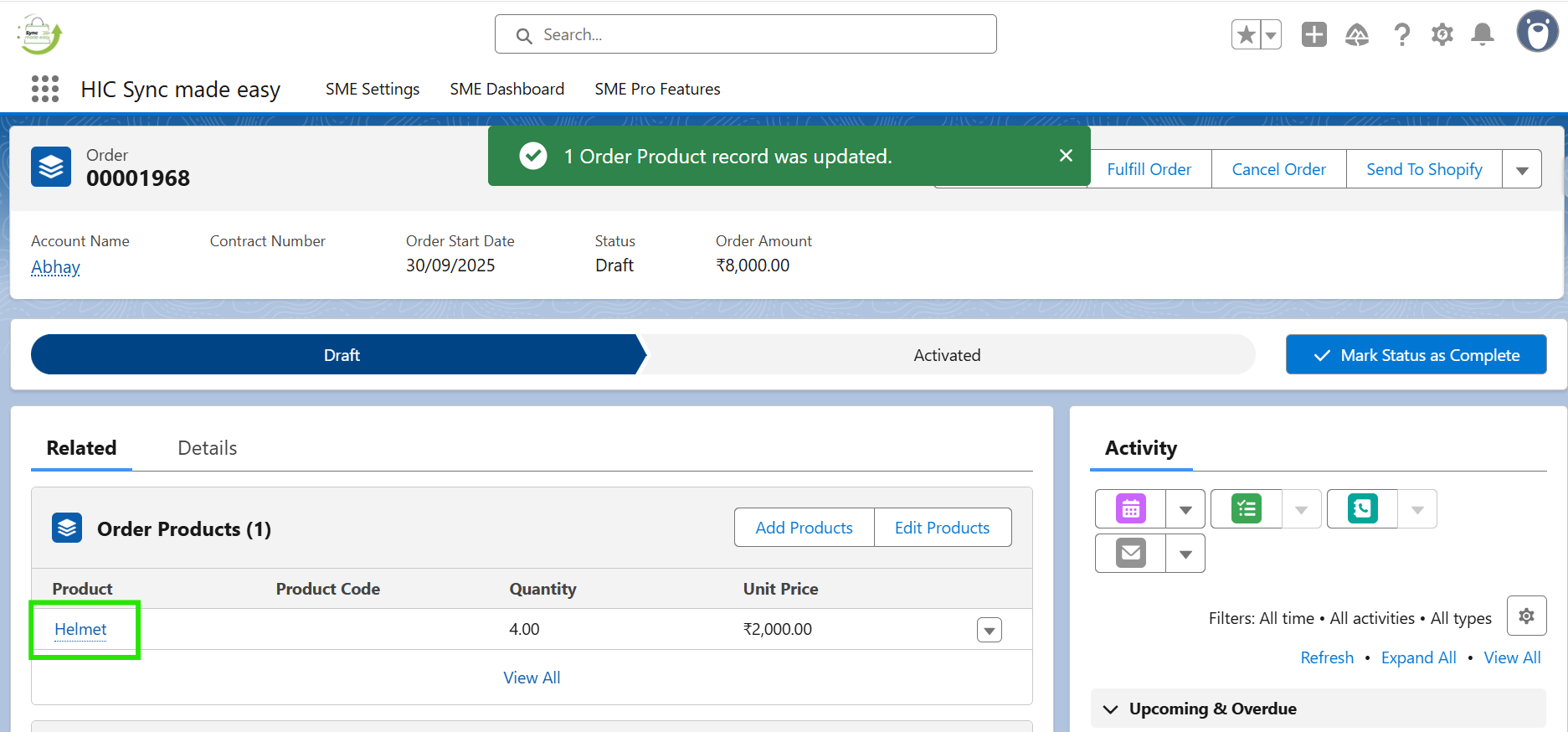Switch to the Details tab
Image resolution: width=1568 pixels, height=732 pixels.
(207, 448)
